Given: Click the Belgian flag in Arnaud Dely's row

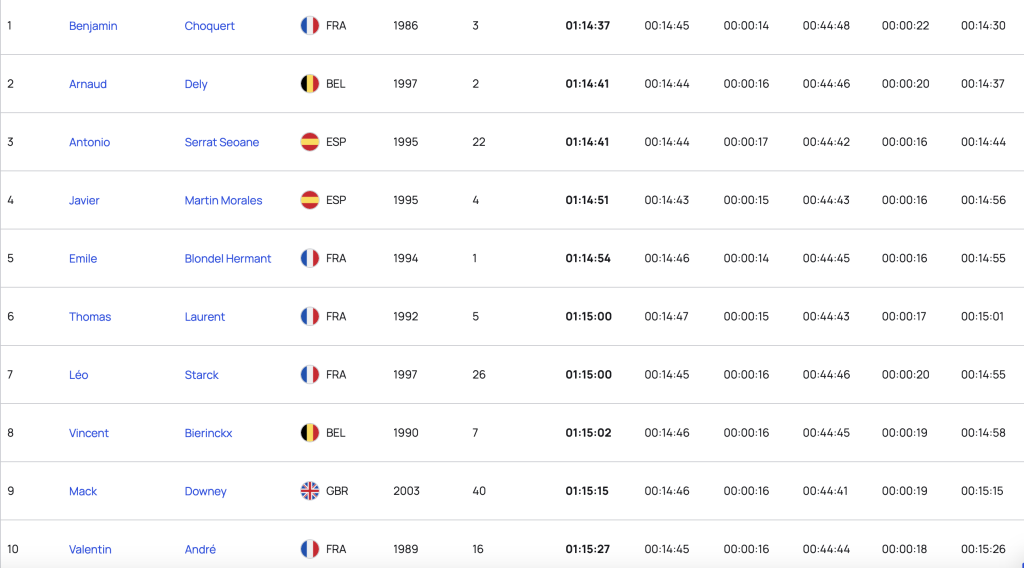Looking at the screenshot, I should coord(310,84).
